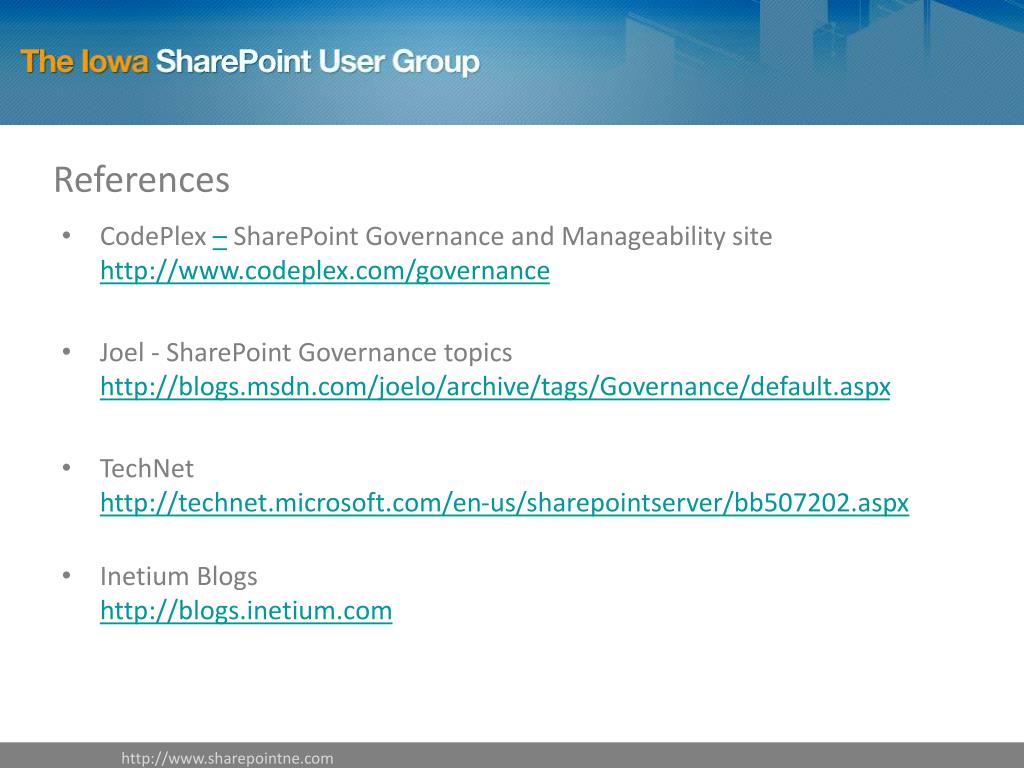This screenshot has width=1024, height=768.
Task: Click 'The Iowa SharePoint User Group' title
Action: click(x=250, y=62)
